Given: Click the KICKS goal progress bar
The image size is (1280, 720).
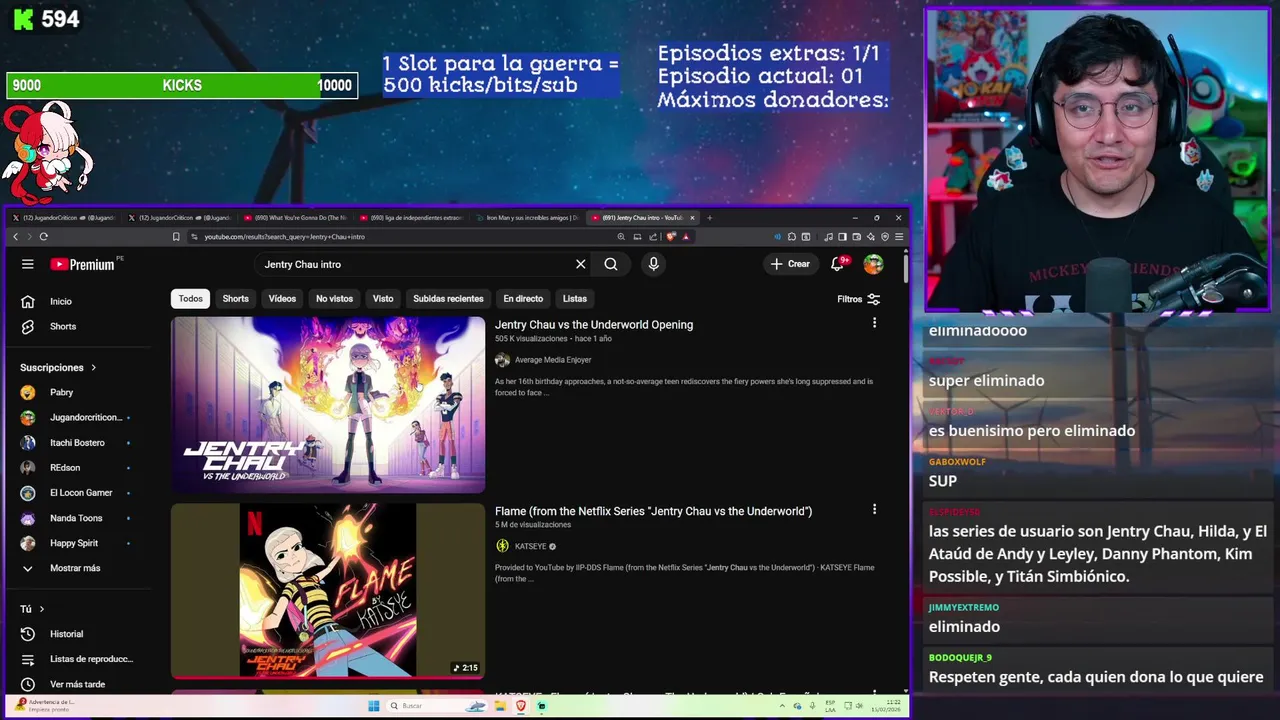Looking at the screenshot, I should click(182, 86).
